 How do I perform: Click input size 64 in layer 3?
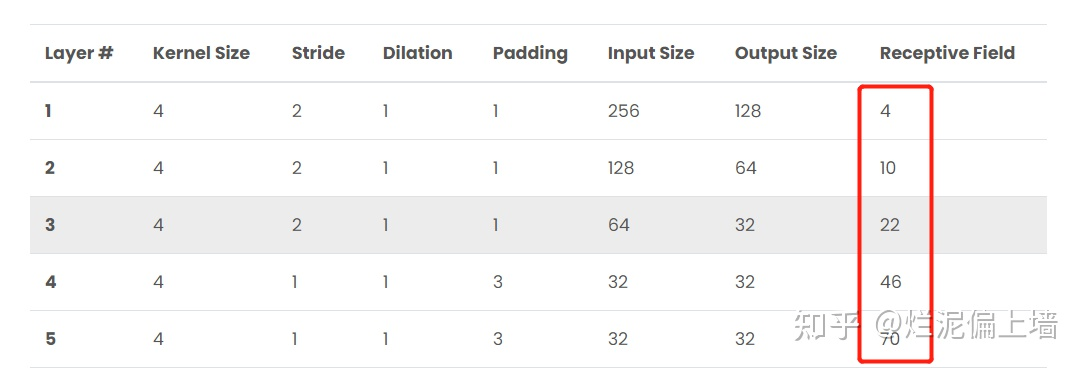tap(618, 225)
